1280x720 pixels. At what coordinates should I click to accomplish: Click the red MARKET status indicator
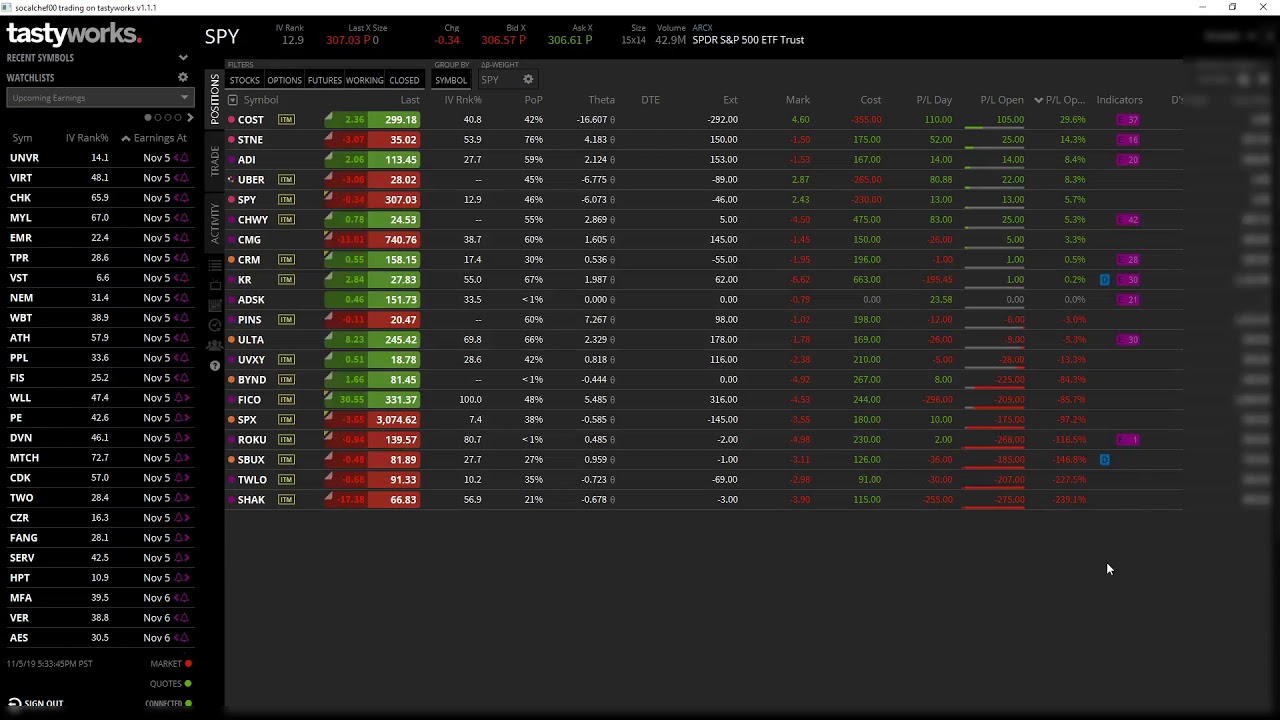click(188, 664)
